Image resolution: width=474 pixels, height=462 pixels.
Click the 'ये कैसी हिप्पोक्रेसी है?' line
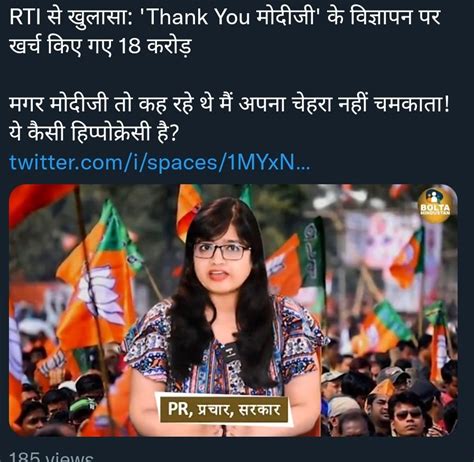click(x=94, y=133)
